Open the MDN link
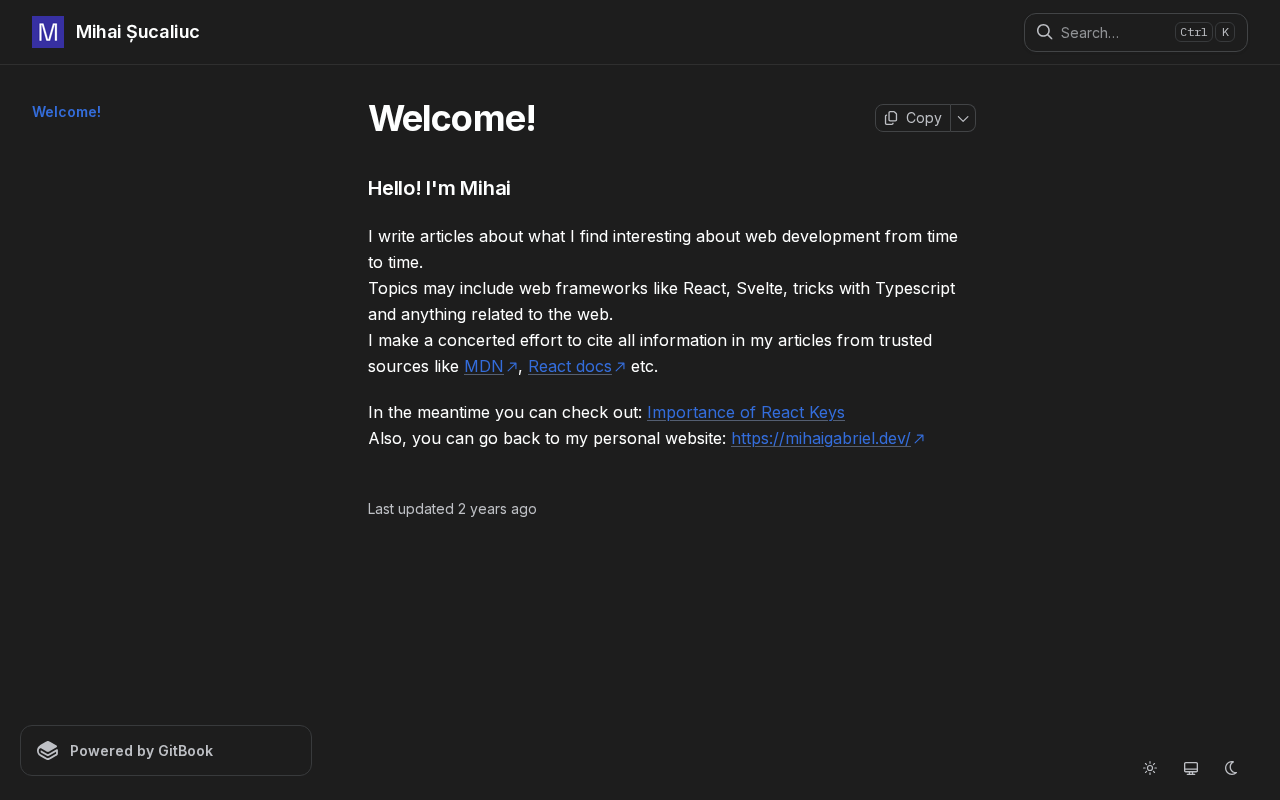Image resolution: width=1280 pixels, height=800 pixels. pyautogui.click(x=483, y=366)
